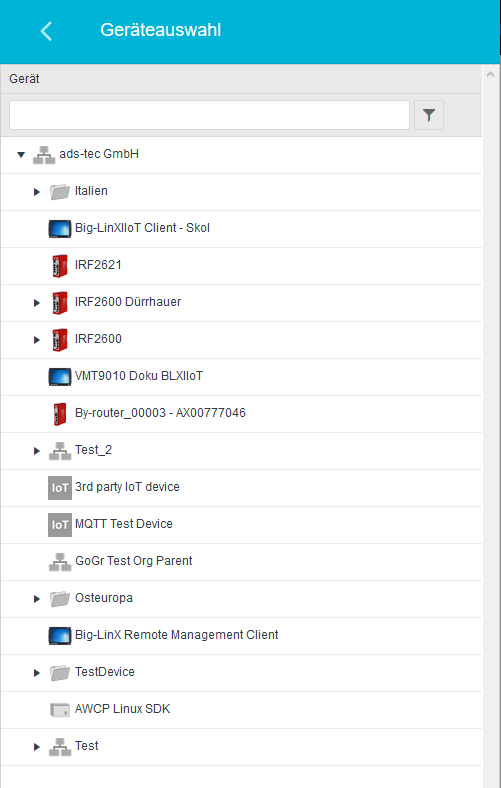Viewport: 501px width, 788px height.
Task: Click the IoT badge for 3rd party IoT device
Action: tap(60, 487)
